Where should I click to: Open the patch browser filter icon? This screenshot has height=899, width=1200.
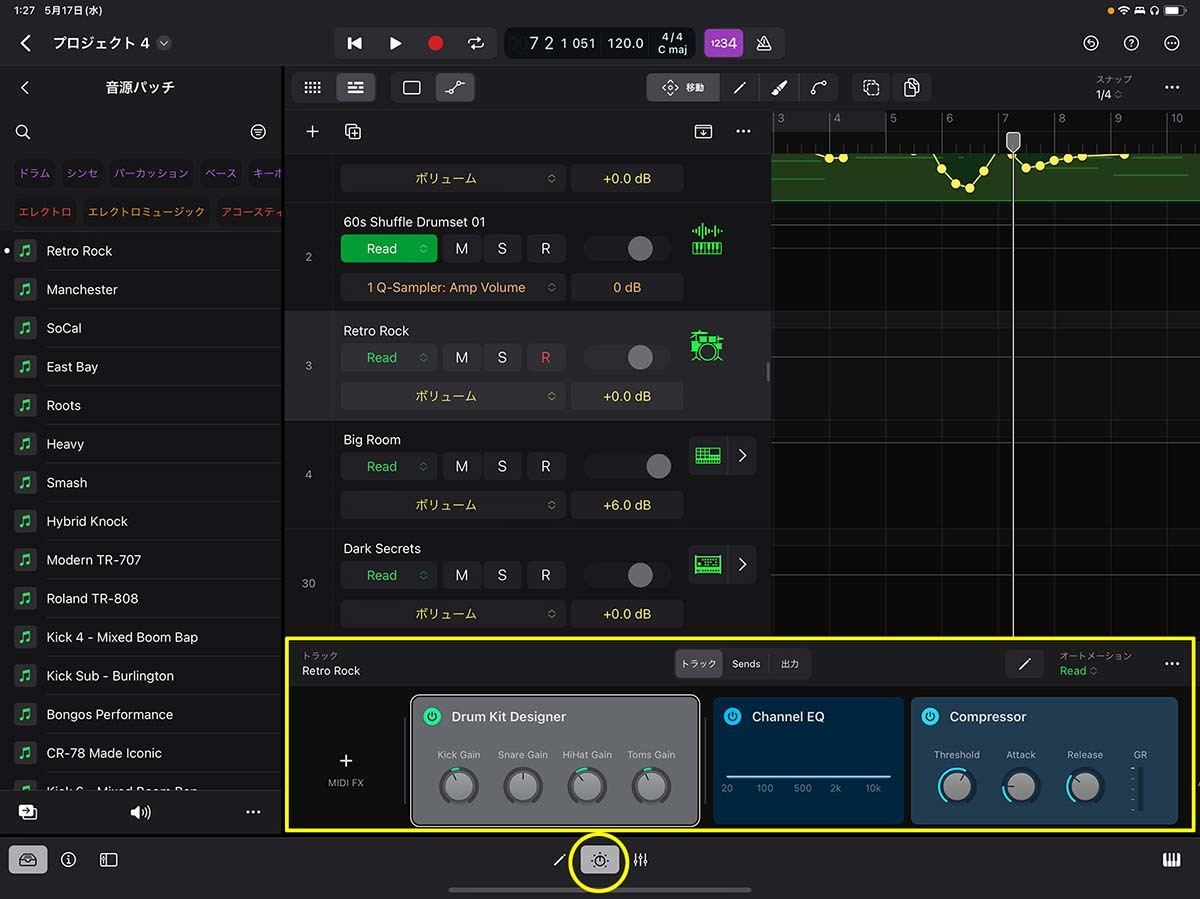click(x=258, y=132)
